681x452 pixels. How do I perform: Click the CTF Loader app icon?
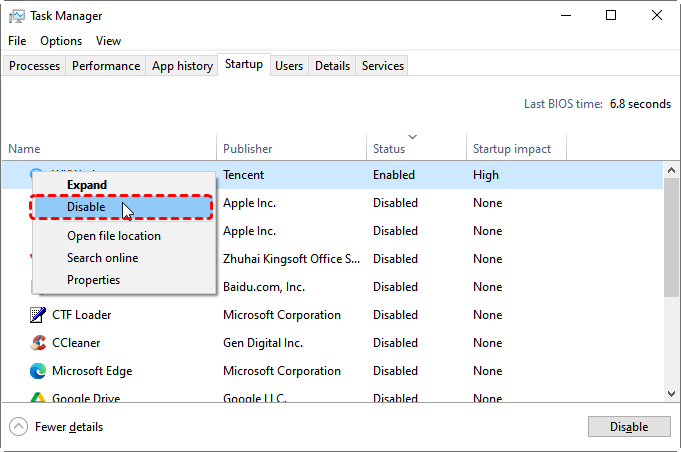click(38, 315)
